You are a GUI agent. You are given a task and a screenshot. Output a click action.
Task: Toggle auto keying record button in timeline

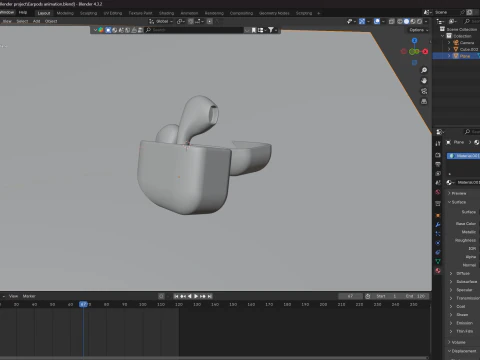pyautogui.click(x=161, y=296)
